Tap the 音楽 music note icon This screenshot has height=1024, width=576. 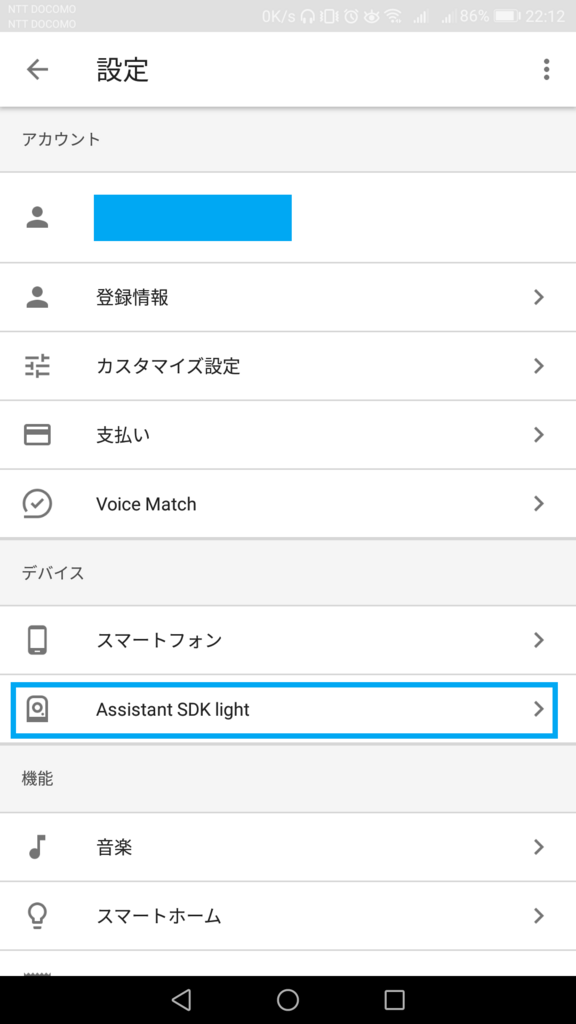tap(40, 846)
